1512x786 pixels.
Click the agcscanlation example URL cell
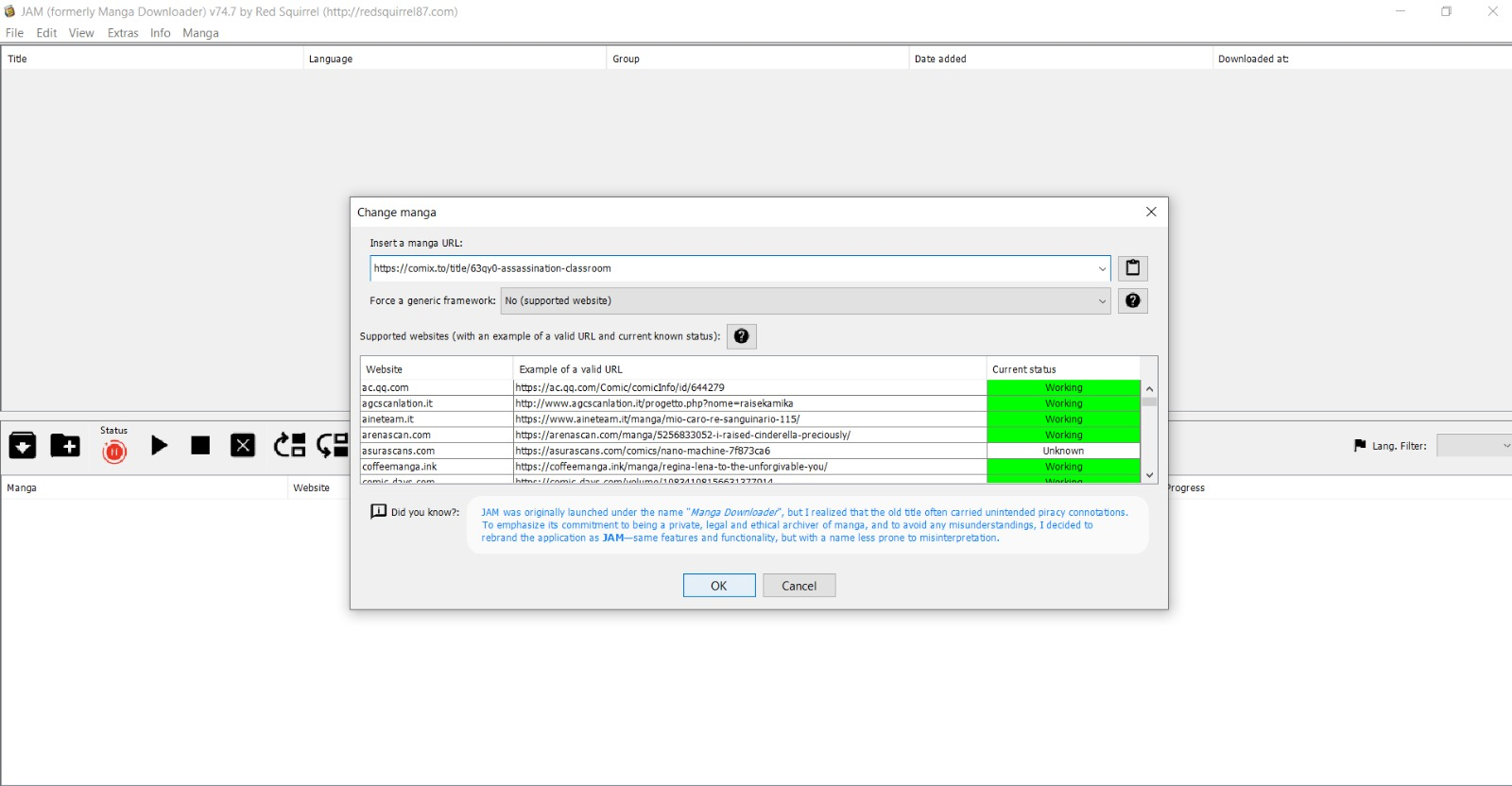pos(749,403)
